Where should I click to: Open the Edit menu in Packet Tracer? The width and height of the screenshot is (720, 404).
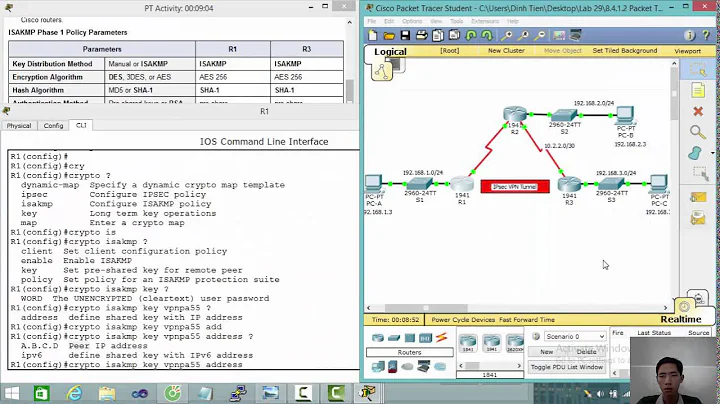coord(389,21)
